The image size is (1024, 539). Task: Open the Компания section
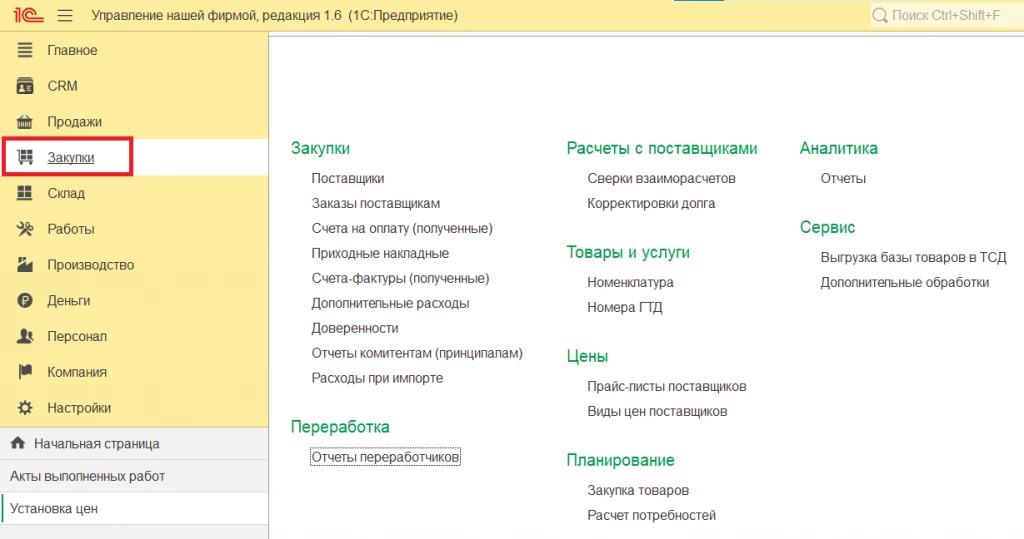(134, 372)
